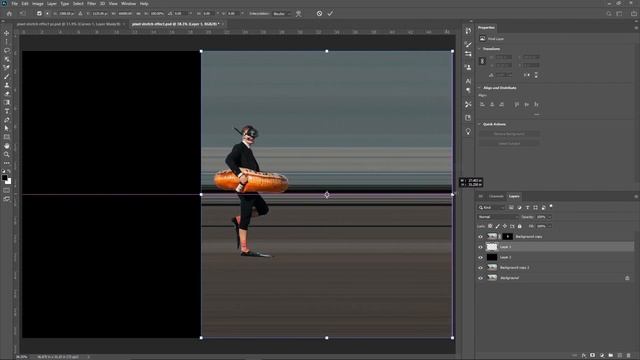Toggle reference point checkbox in options bar
Image resolution: width=640 pixels, height=360 pixels.
pos(39,13)
